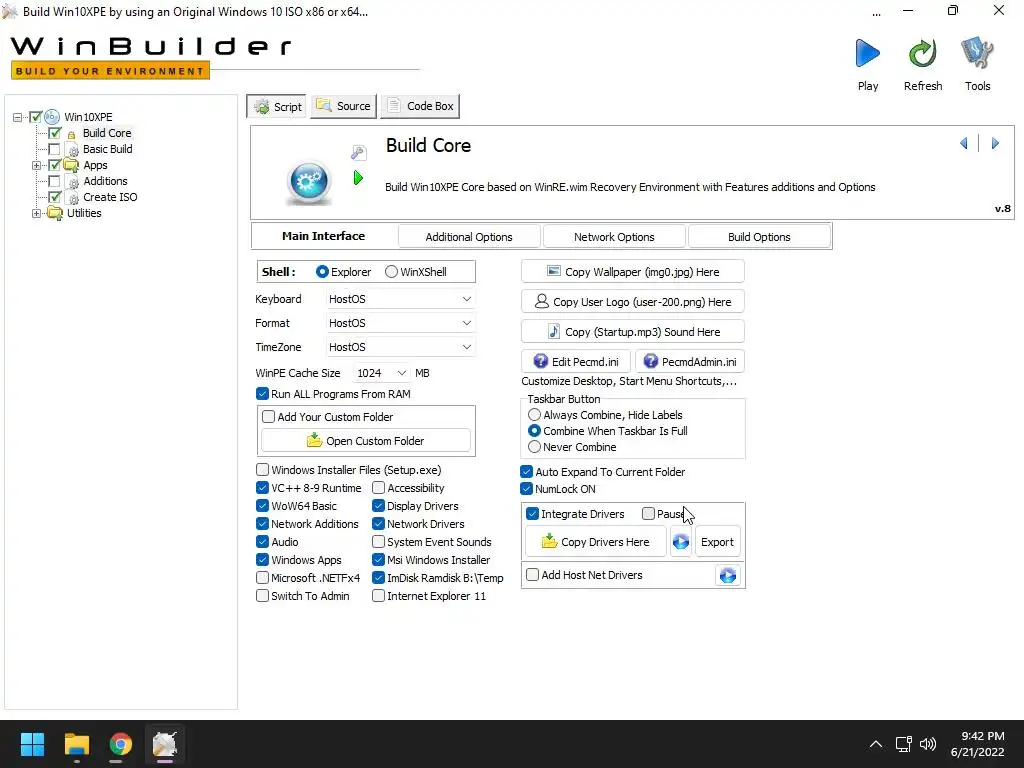Viewport: 1024px width, 768px height.
Task: Expand the Apps tree node
Action: [37, 165]
